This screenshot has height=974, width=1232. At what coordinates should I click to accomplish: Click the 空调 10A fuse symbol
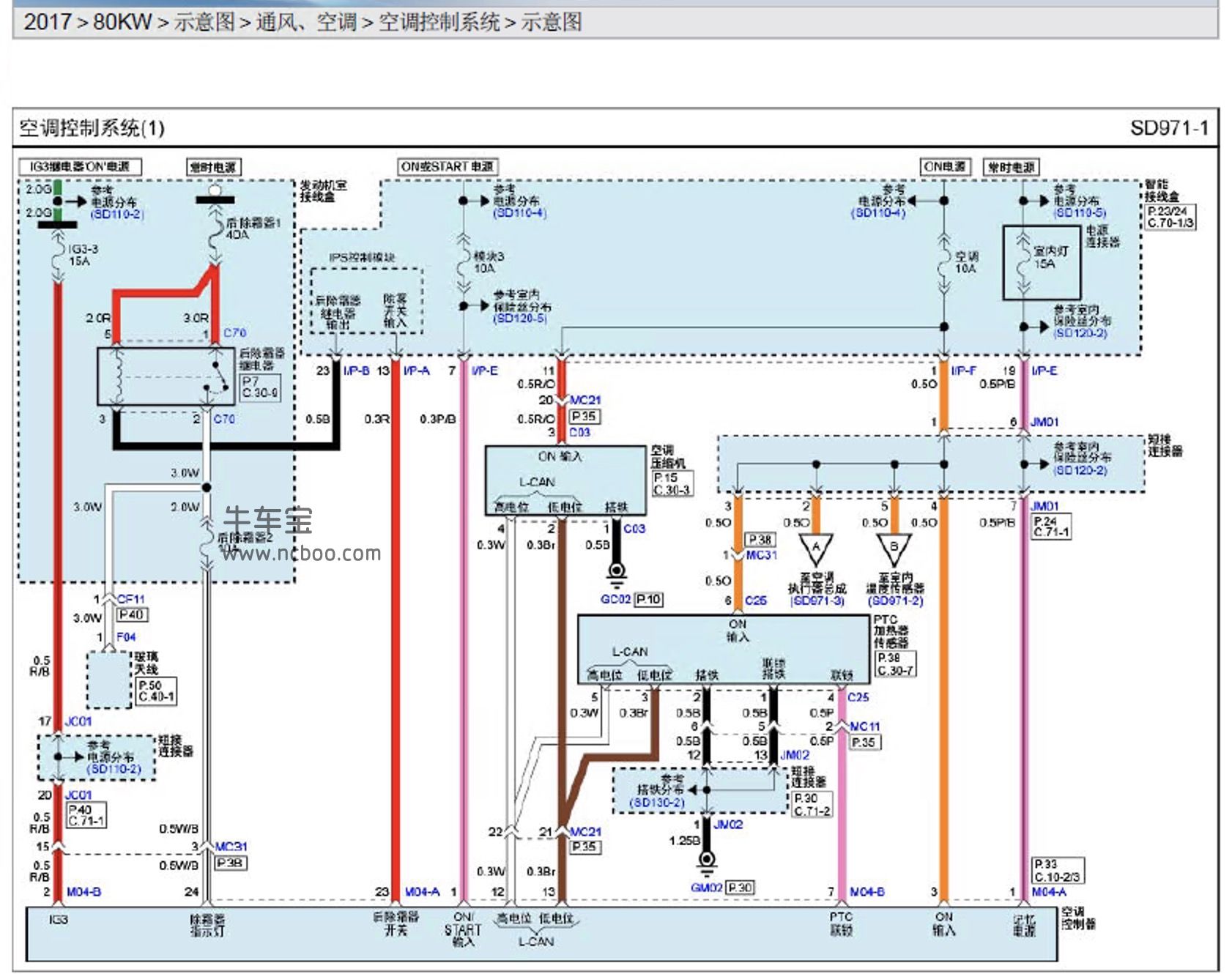pos(944,261)
